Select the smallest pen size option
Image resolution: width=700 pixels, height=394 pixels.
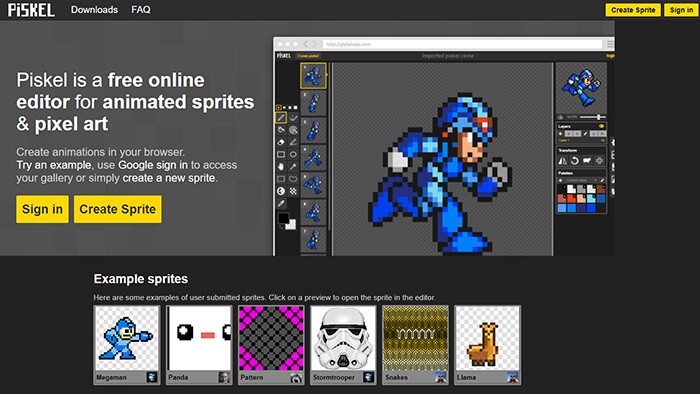point(279,107)
